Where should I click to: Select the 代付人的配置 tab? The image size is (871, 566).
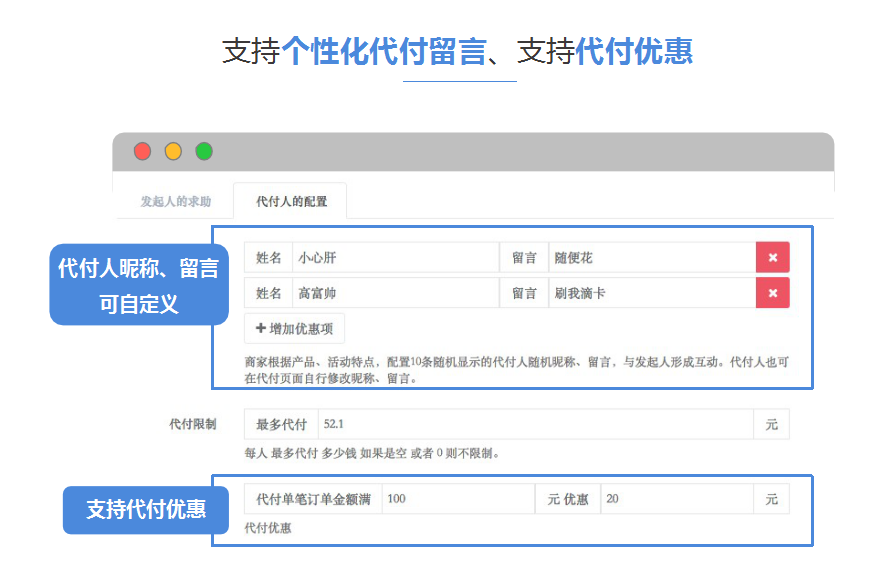(291, 201)
